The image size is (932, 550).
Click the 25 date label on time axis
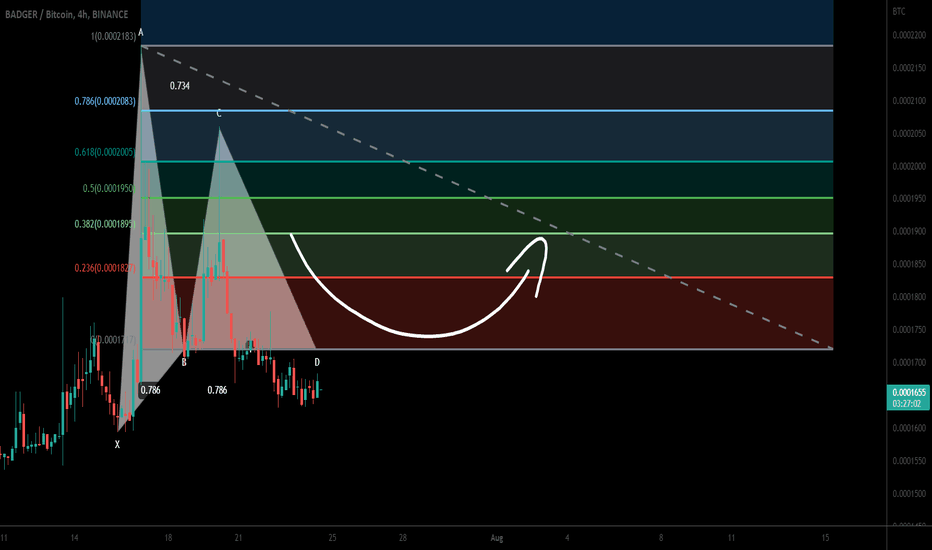click(x=332, y=538)
